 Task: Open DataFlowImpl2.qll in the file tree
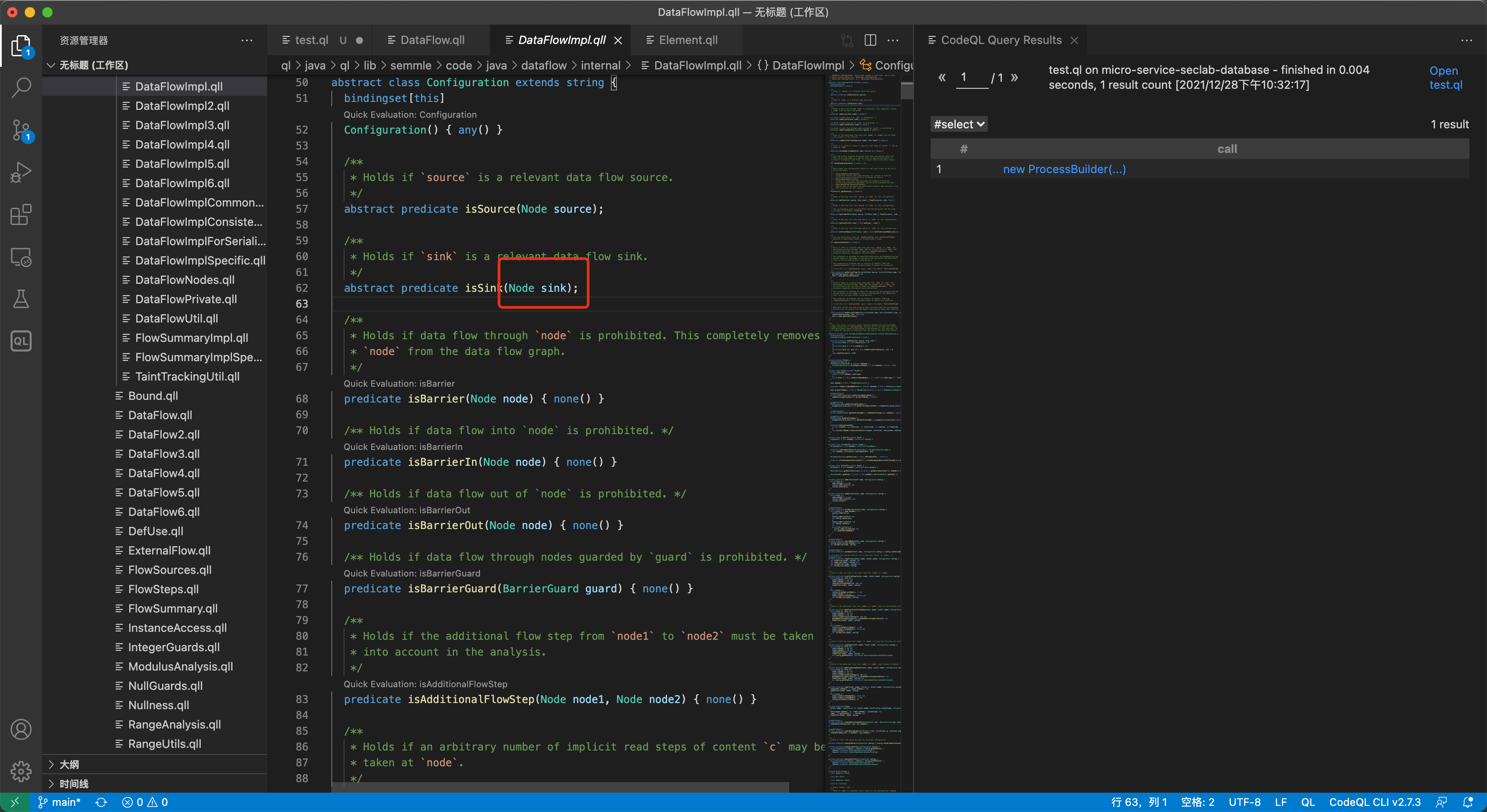coord(182,105)
